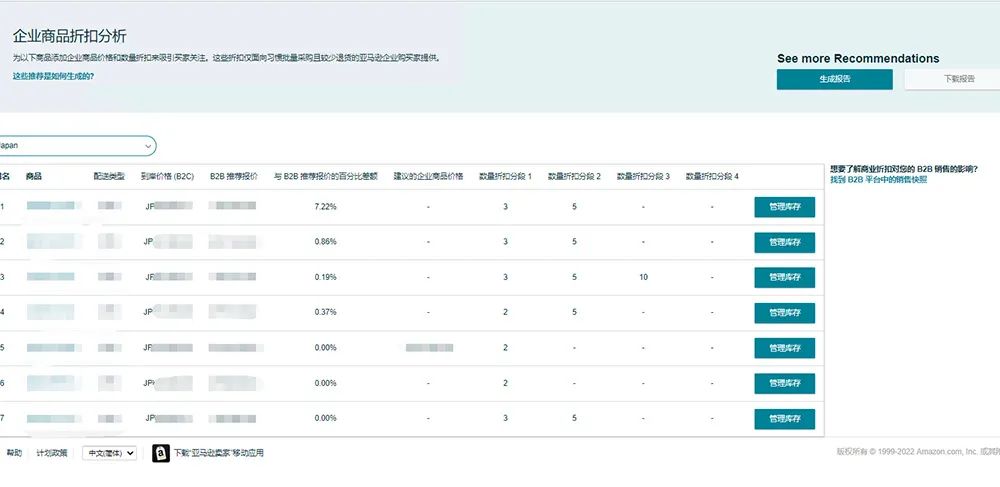Click the 数量折扣分段 1 column header
Screen dimensions: 1000x487
coord(505,176)
